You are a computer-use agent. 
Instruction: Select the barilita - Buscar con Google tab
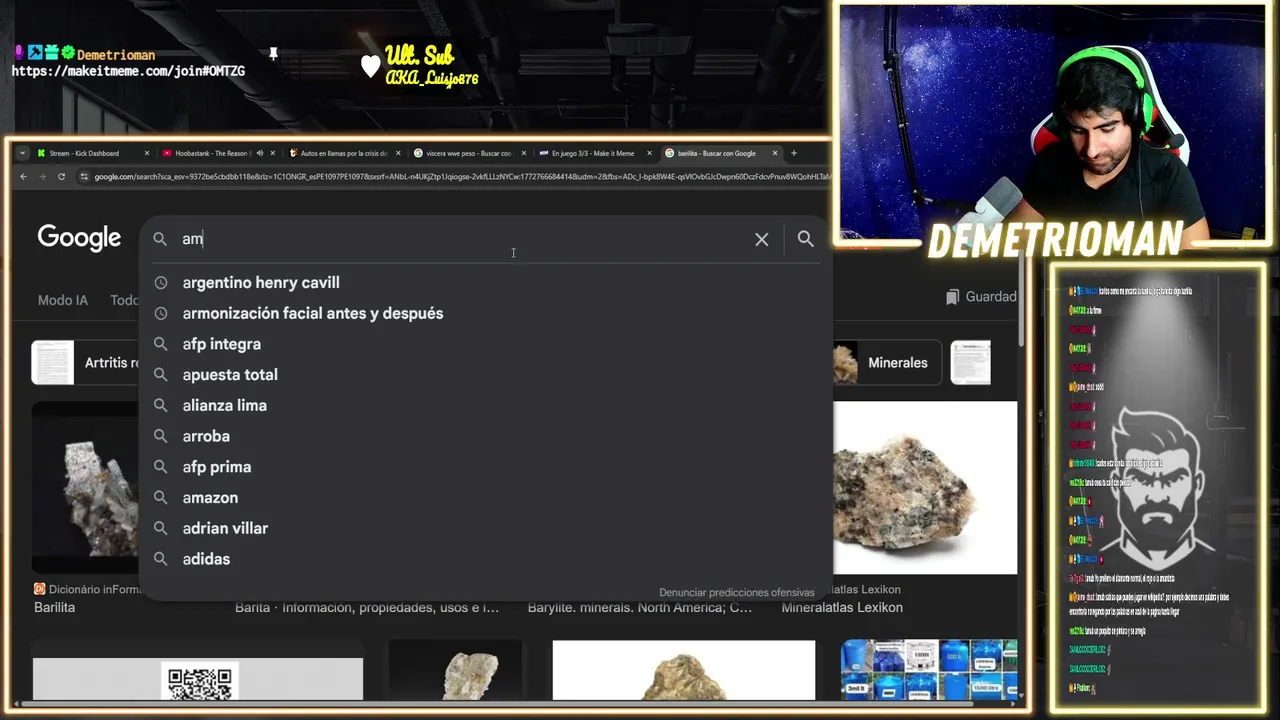pyautogui.click(x=716, y=153)
